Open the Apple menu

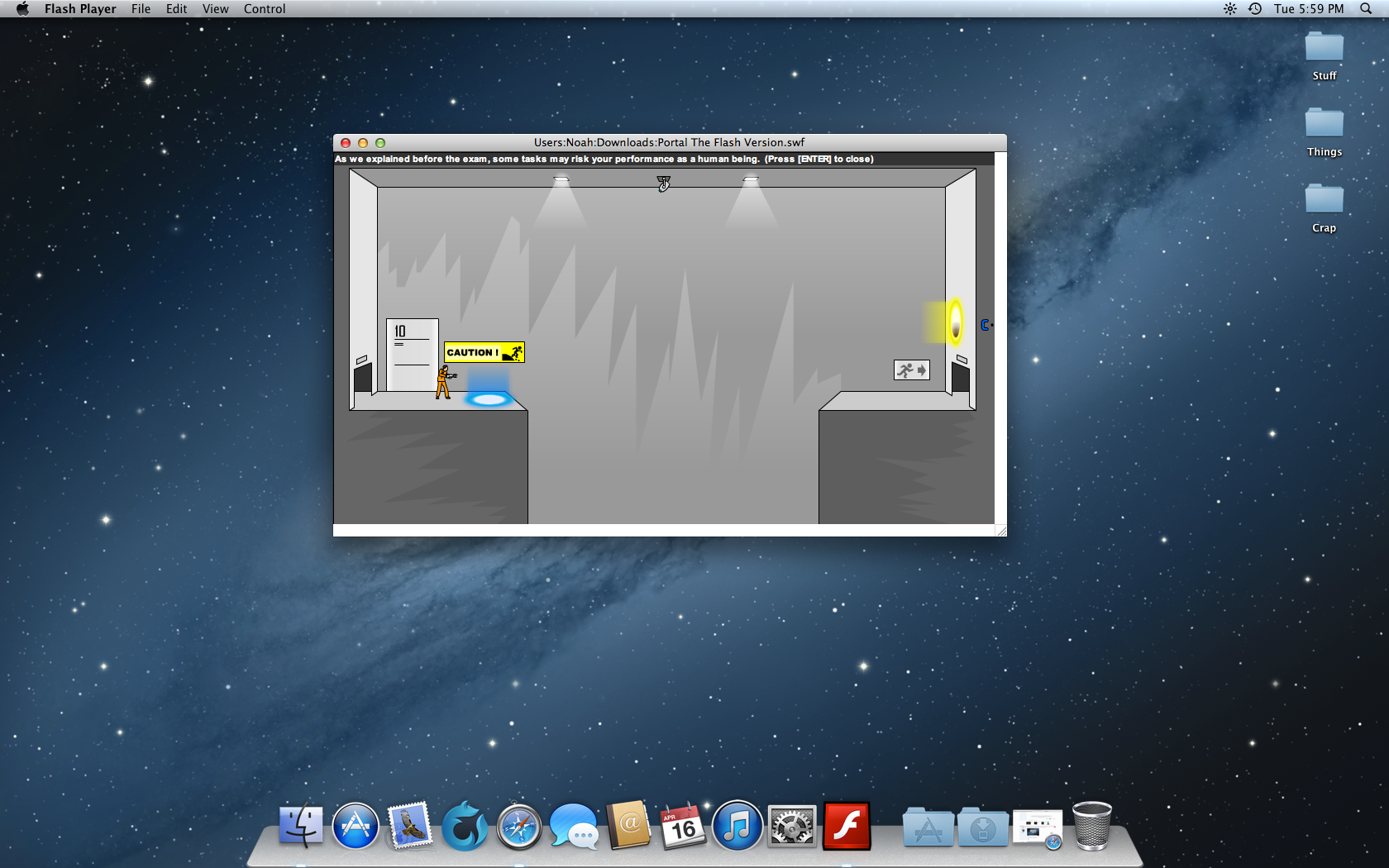pos(22,9)
